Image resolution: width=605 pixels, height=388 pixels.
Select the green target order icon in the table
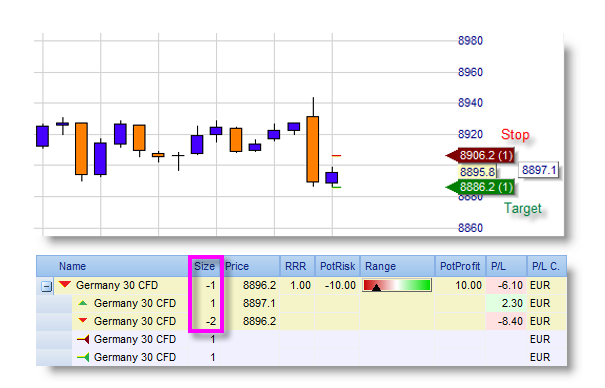[x=83, y=358]
